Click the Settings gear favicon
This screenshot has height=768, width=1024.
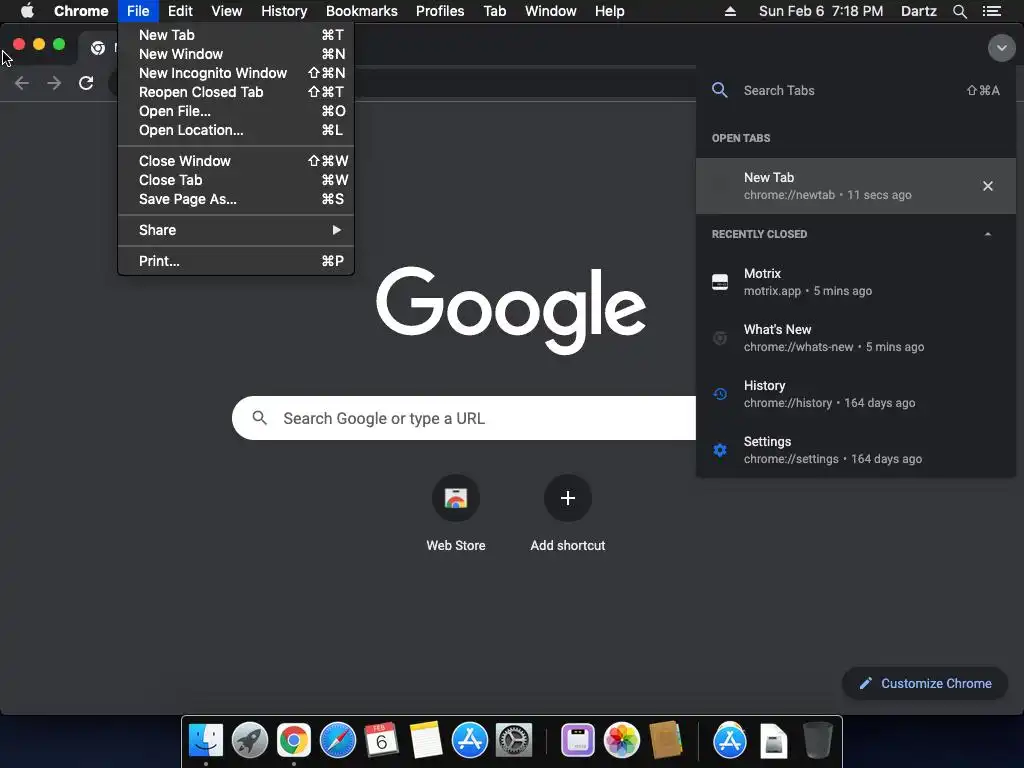click(x=720, y=450)
